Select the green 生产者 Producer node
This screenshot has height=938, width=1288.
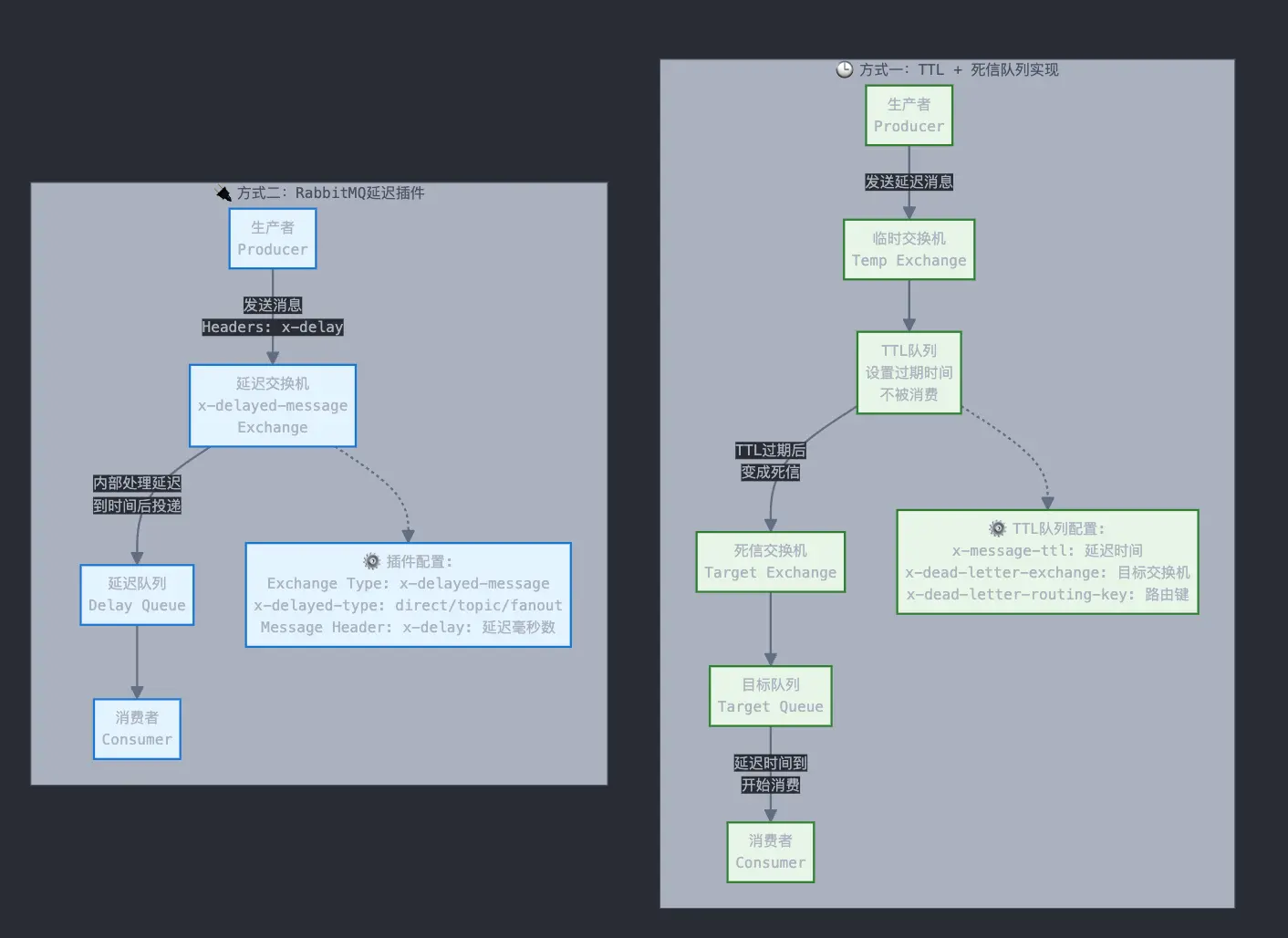[x=909, y=116]
